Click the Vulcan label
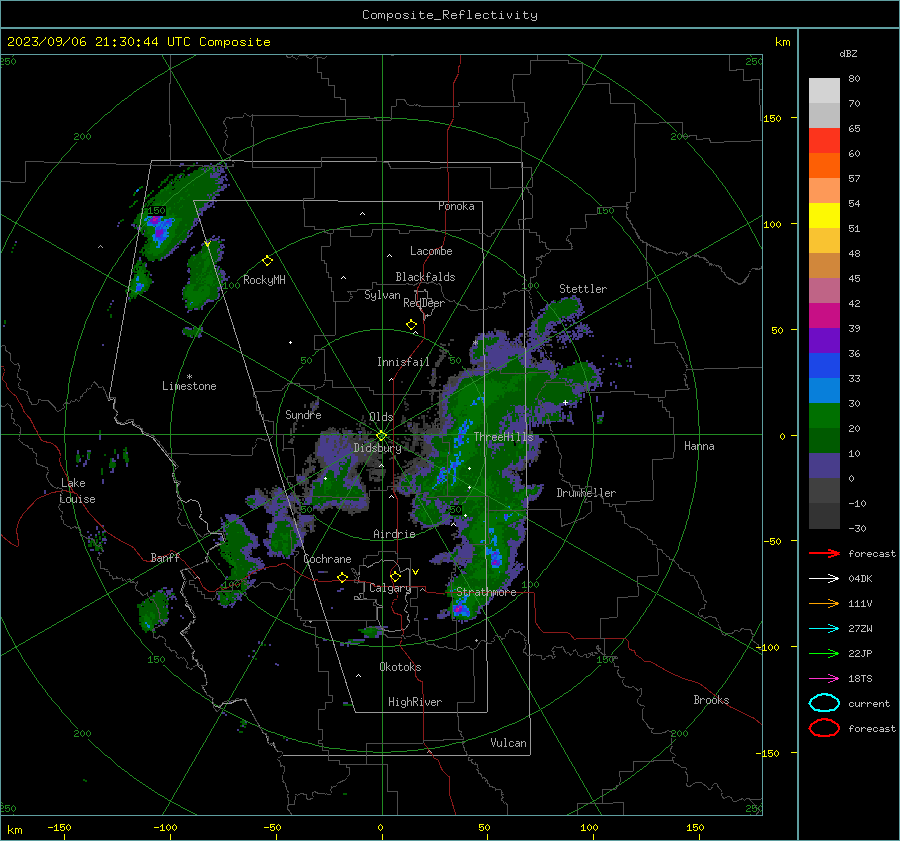 (508, 743)
